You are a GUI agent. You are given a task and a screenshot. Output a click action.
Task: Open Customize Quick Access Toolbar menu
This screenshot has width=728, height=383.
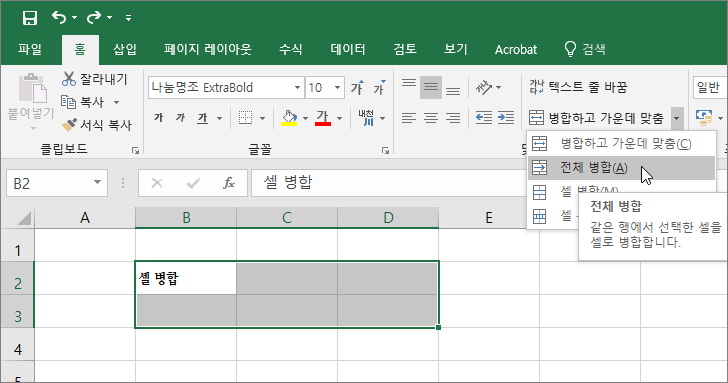(128, 18)
